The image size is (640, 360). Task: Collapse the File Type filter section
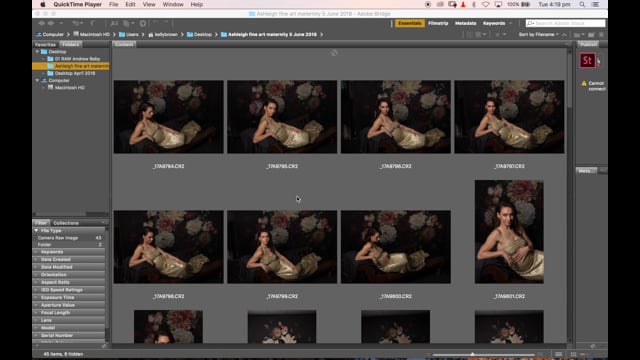click(36, 231)
